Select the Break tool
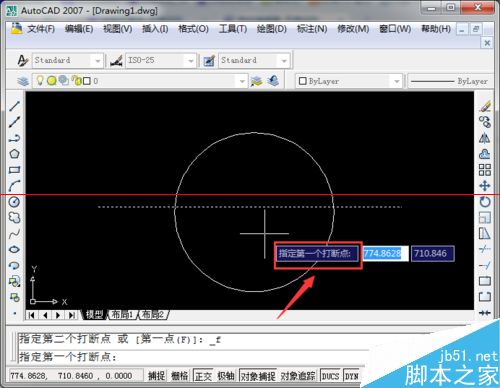Viewport: 500px width, 388px height. [485, 297]
